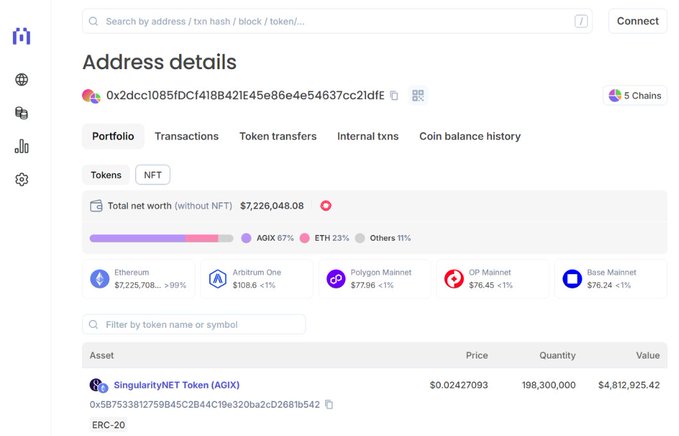The width and height of the screenshot is (679, 436).
Task: Click the Polygon Mainnet chain logo
Action: pyautogui.click(x=336, y=279)
